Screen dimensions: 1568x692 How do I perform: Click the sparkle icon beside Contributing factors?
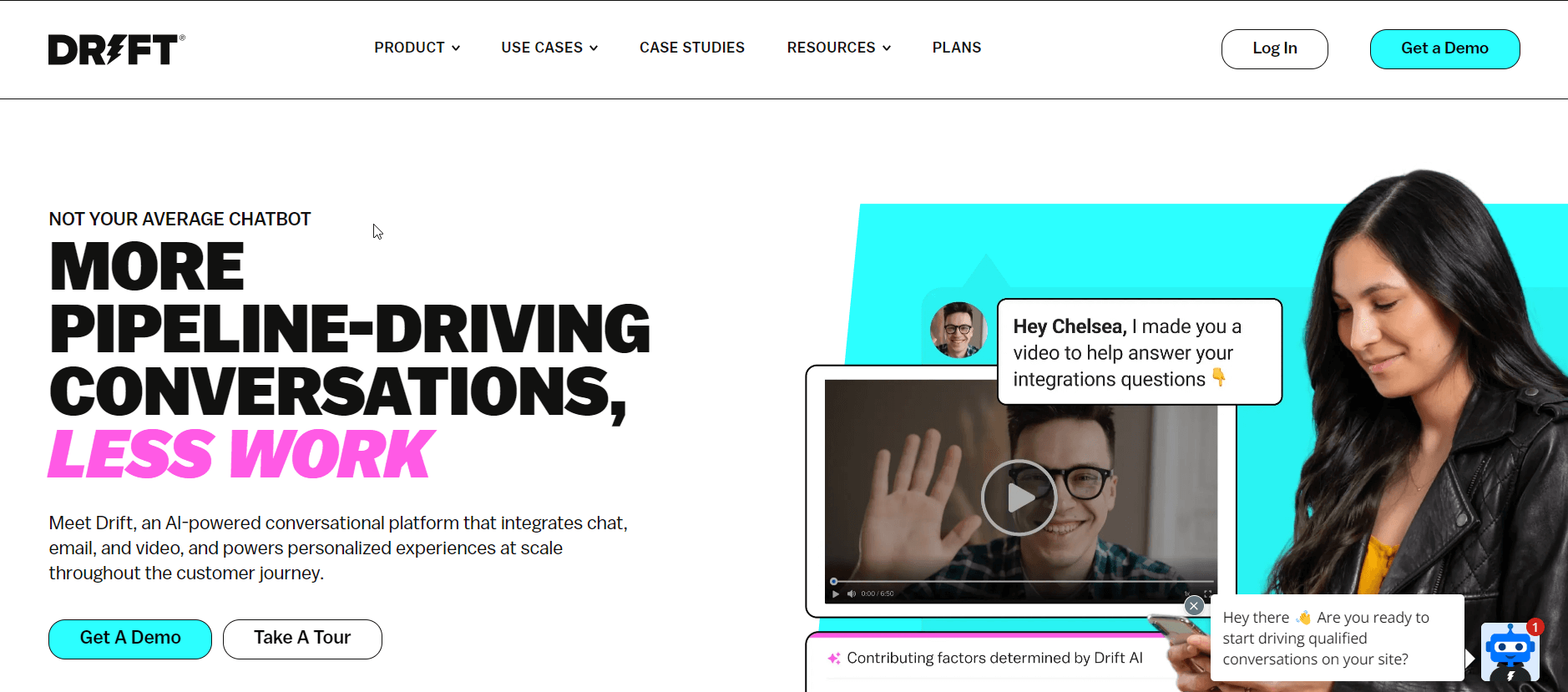pos(834,659)
